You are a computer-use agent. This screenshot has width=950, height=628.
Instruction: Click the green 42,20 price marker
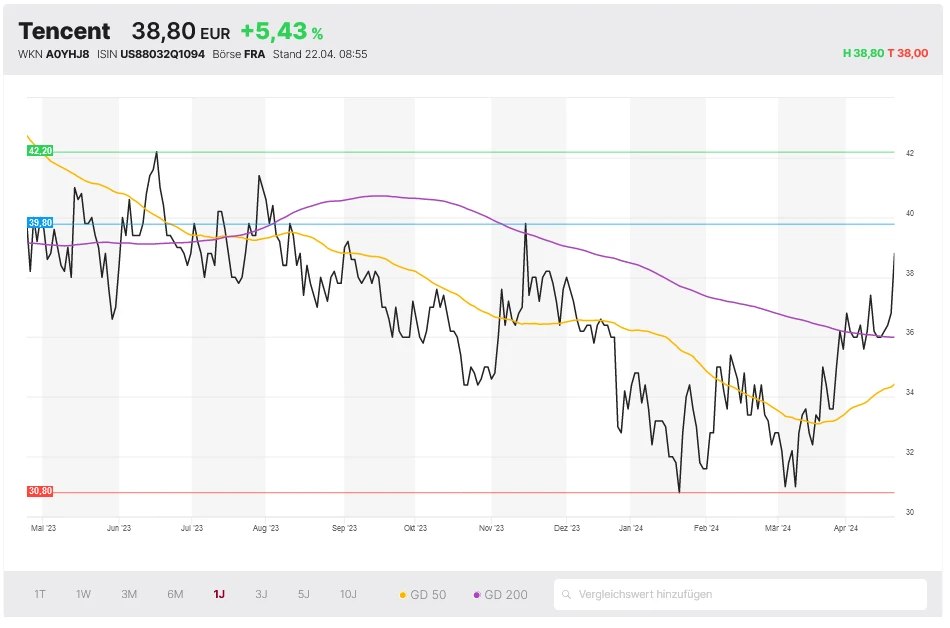click(40, 151)
